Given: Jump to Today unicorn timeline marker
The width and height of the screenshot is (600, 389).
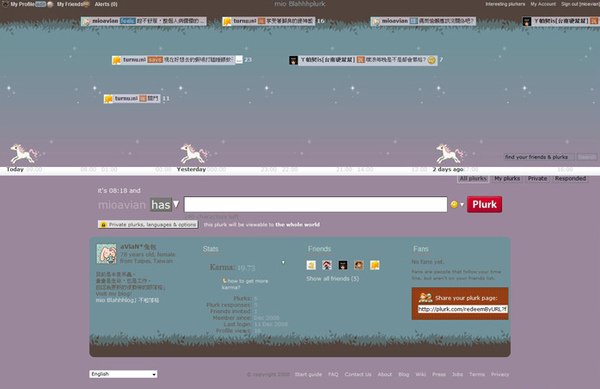Looking at the screenshot, I should 23,153.
